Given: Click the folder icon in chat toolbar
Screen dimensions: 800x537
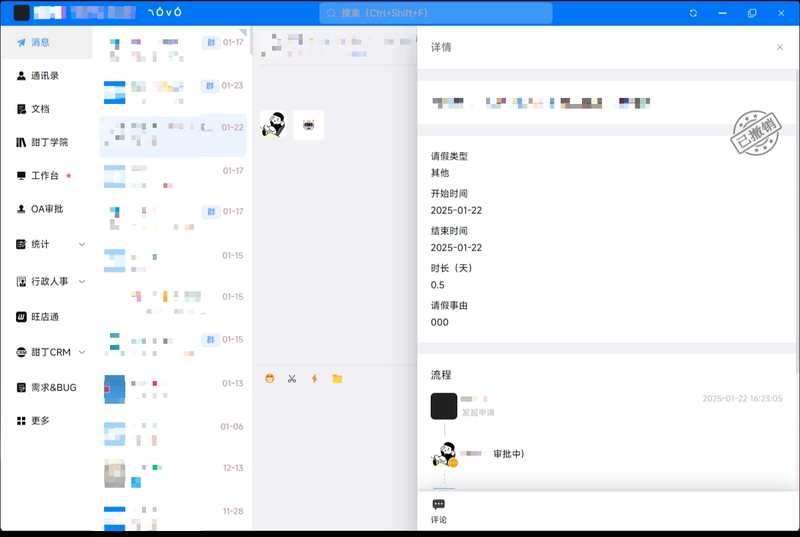Looking at the screenshot, I should pyautogui.click(x=337, y=379).
